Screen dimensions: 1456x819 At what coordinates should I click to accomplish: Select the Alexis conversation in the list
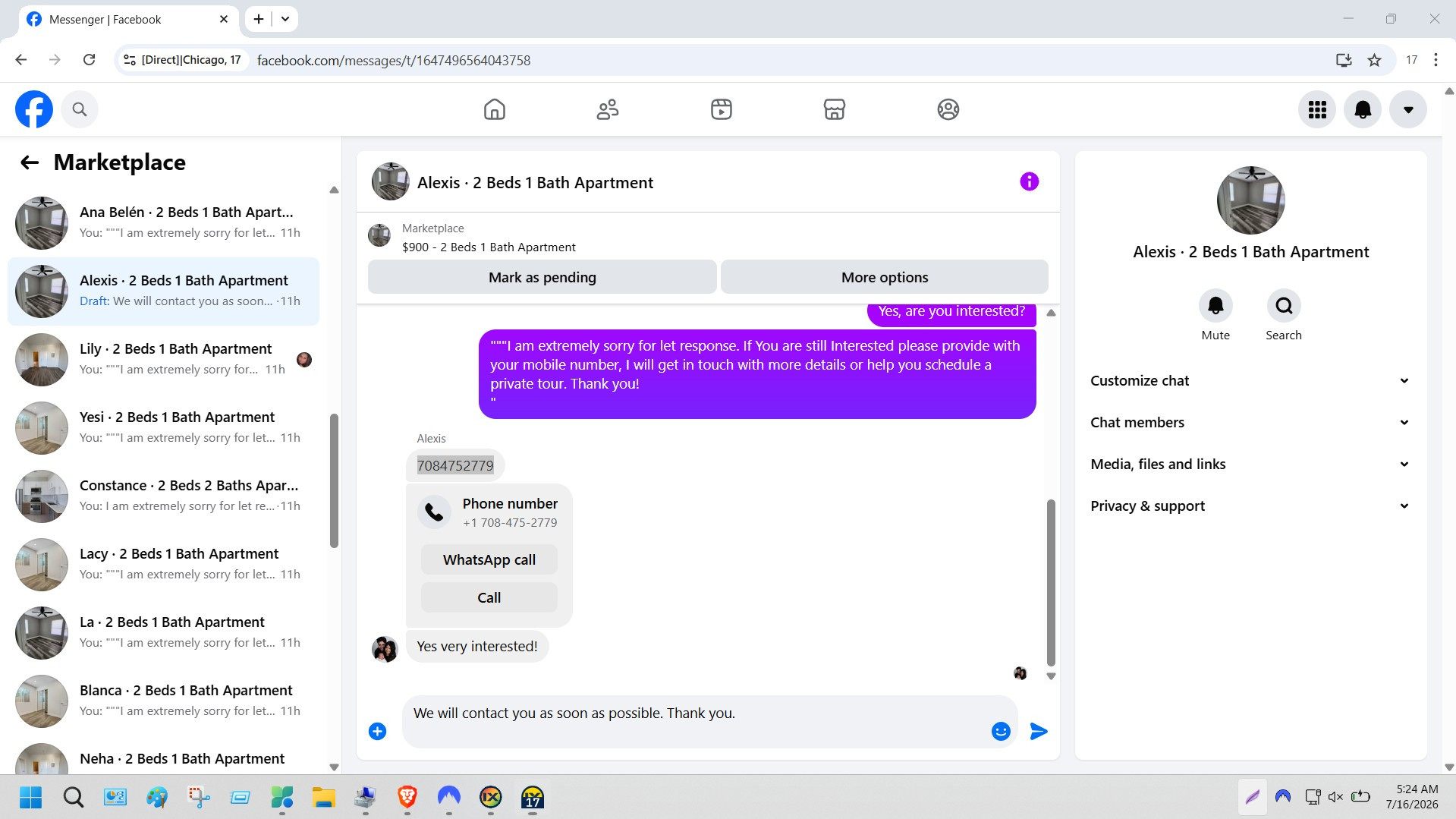coord(163,291)
